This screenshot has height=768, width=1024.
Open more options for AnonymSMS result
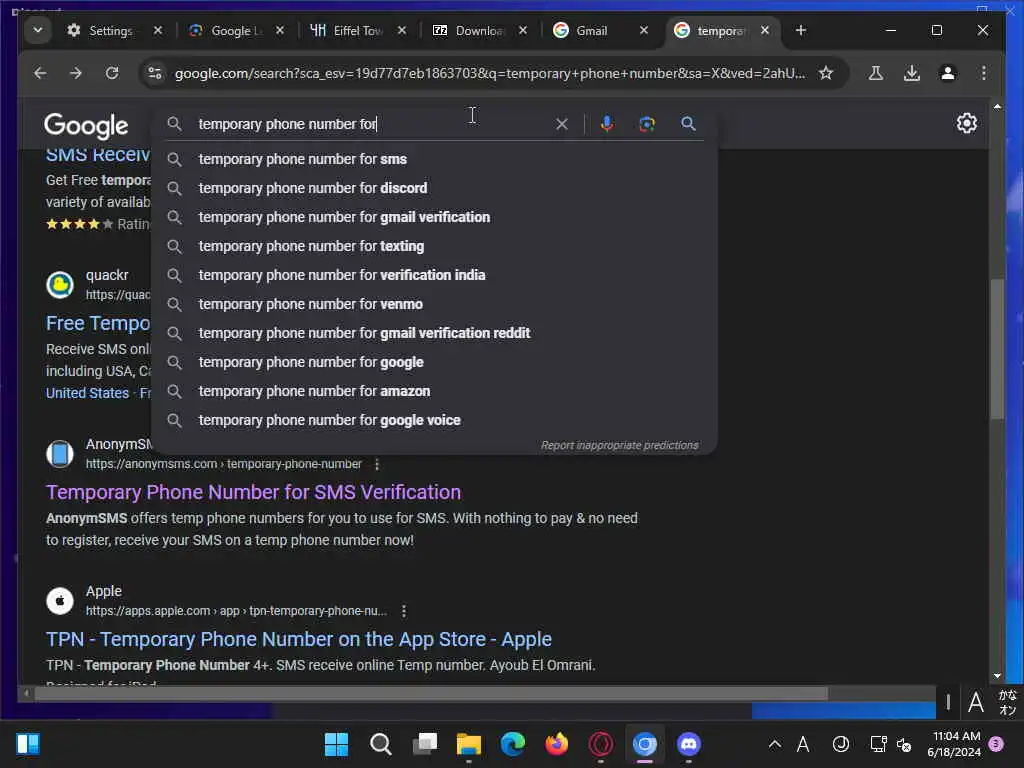click(x=377, y=464)
